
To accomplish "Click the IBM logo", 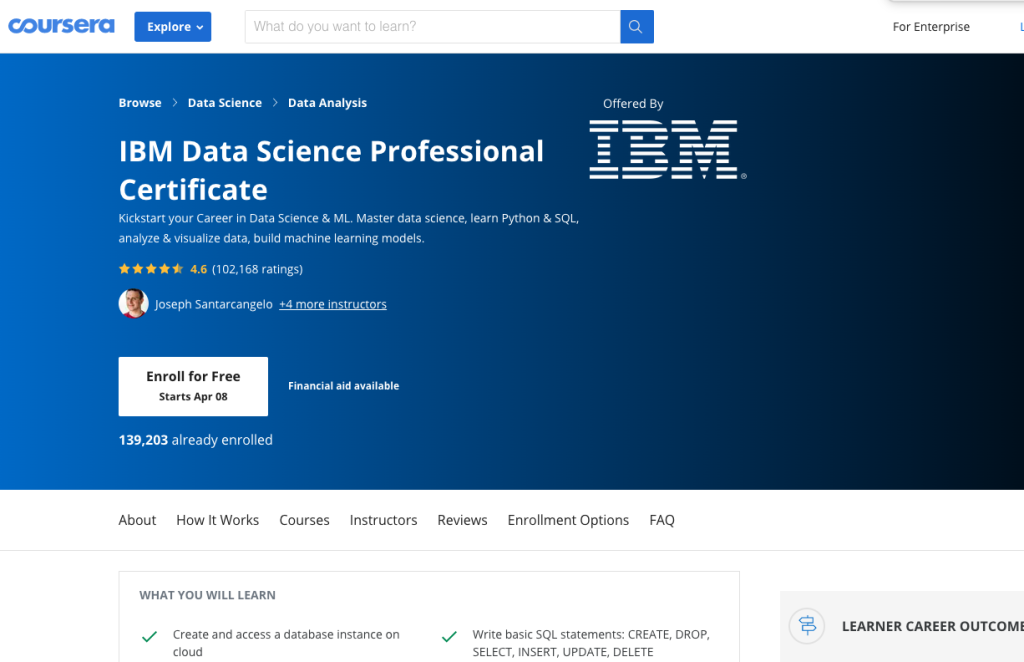I will tap(667, 150).
